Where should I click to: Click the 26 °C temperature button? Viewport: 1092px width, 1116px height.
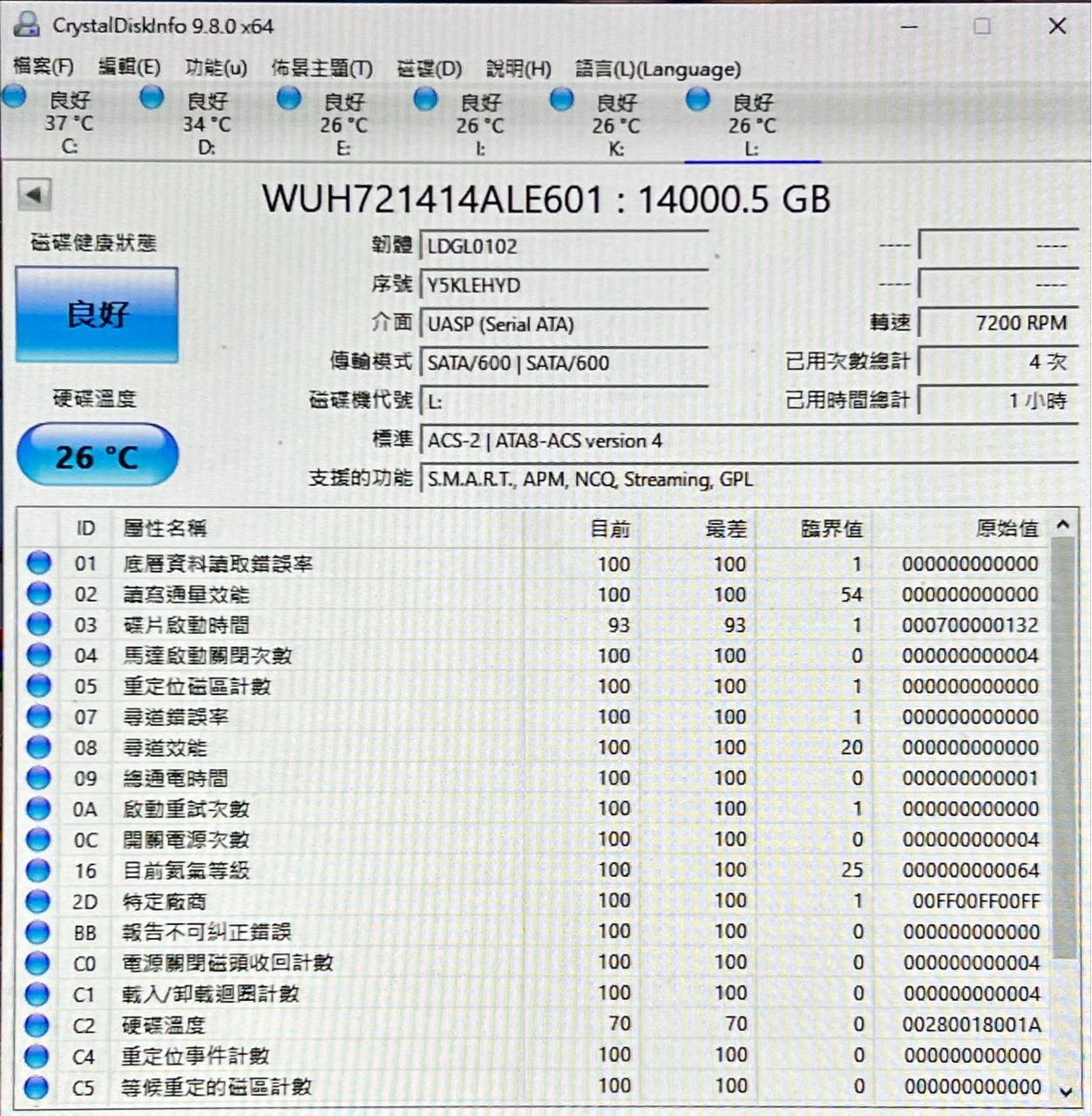point(97,455)
